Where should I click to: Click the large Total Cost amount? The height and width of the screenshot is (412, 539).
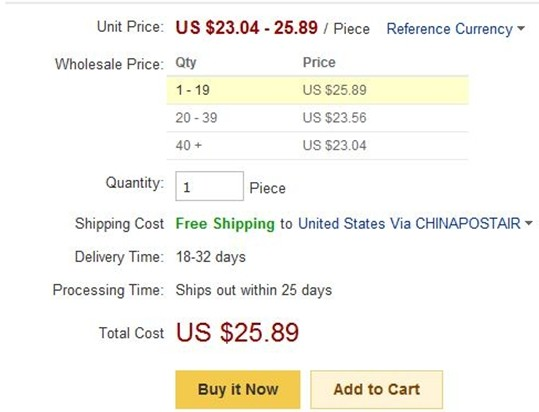tap(237, 332)
